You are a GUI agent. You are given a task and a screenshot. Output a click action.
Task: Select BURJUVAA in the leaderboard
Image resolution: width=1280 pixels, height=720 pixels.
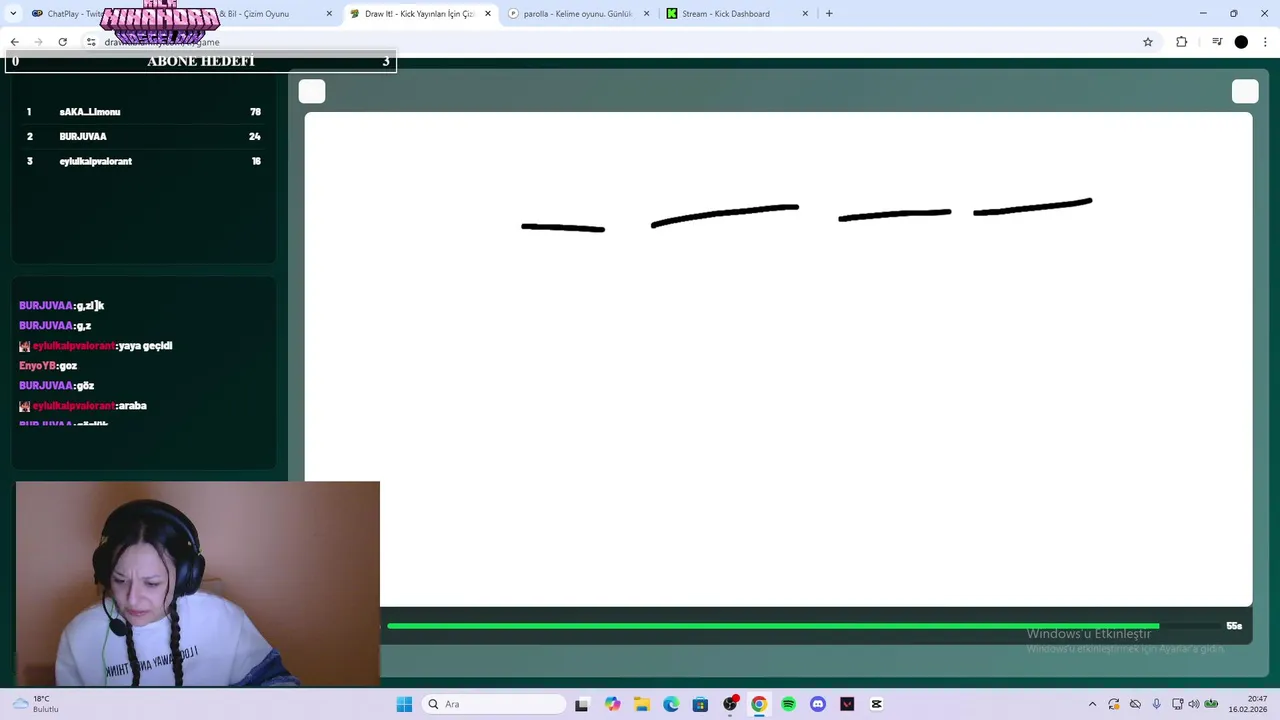(143, 137)
